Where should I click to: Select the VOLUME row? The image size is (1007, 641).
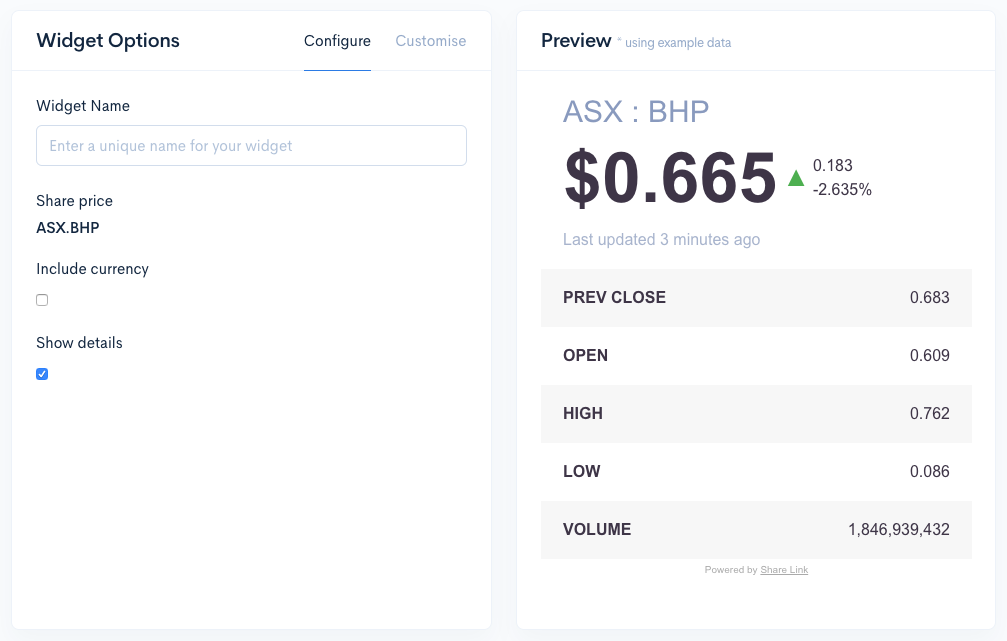(x=756, y=529)
